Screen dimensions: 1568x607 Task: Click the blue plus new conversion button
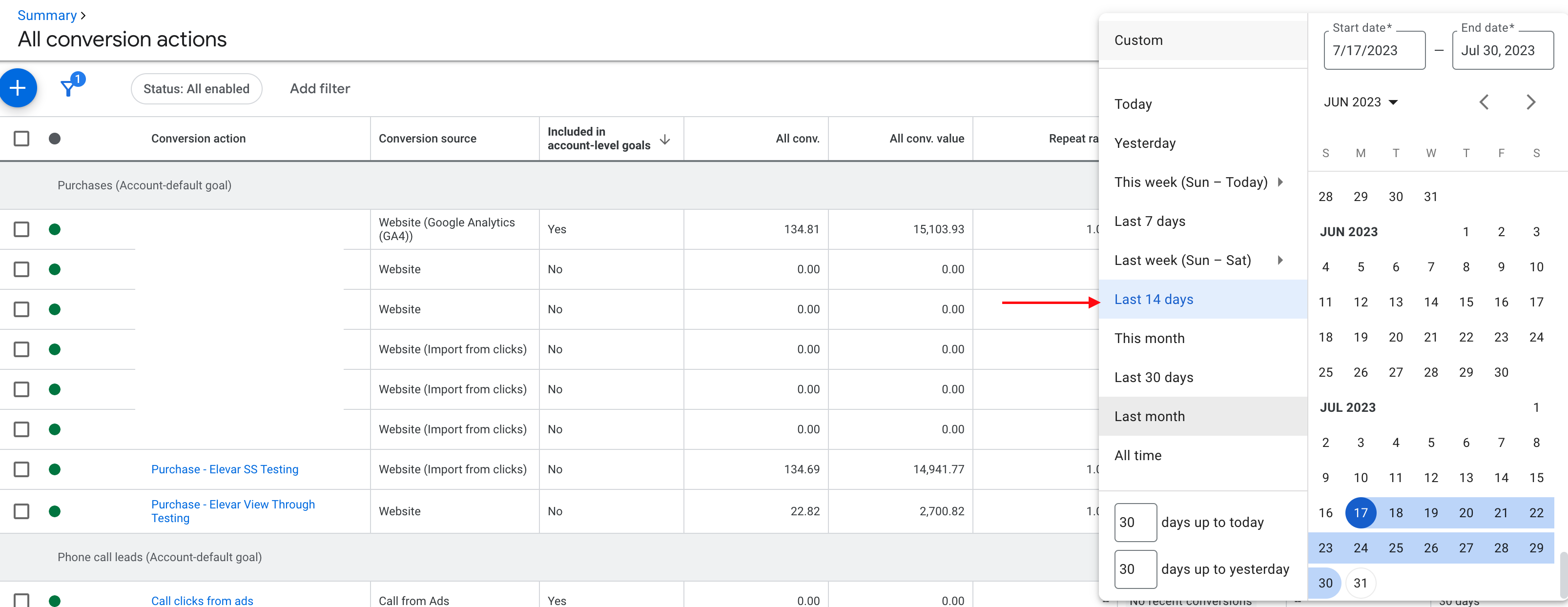(x=18, y=88)
